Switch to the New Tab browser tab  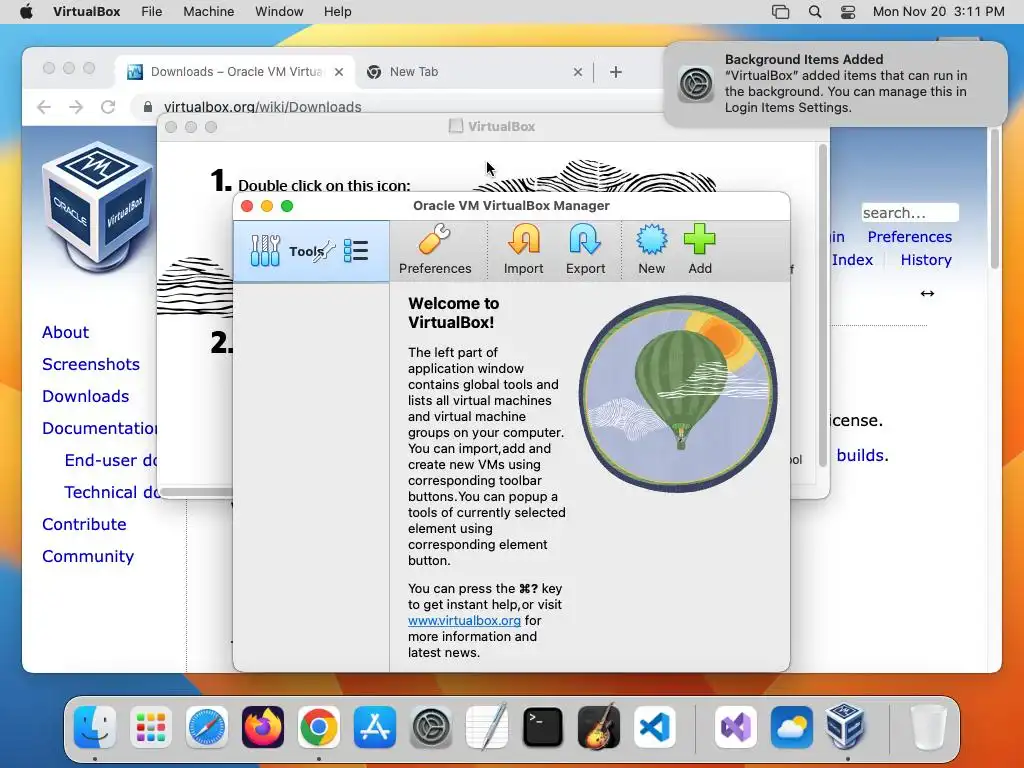click(475, 72)
